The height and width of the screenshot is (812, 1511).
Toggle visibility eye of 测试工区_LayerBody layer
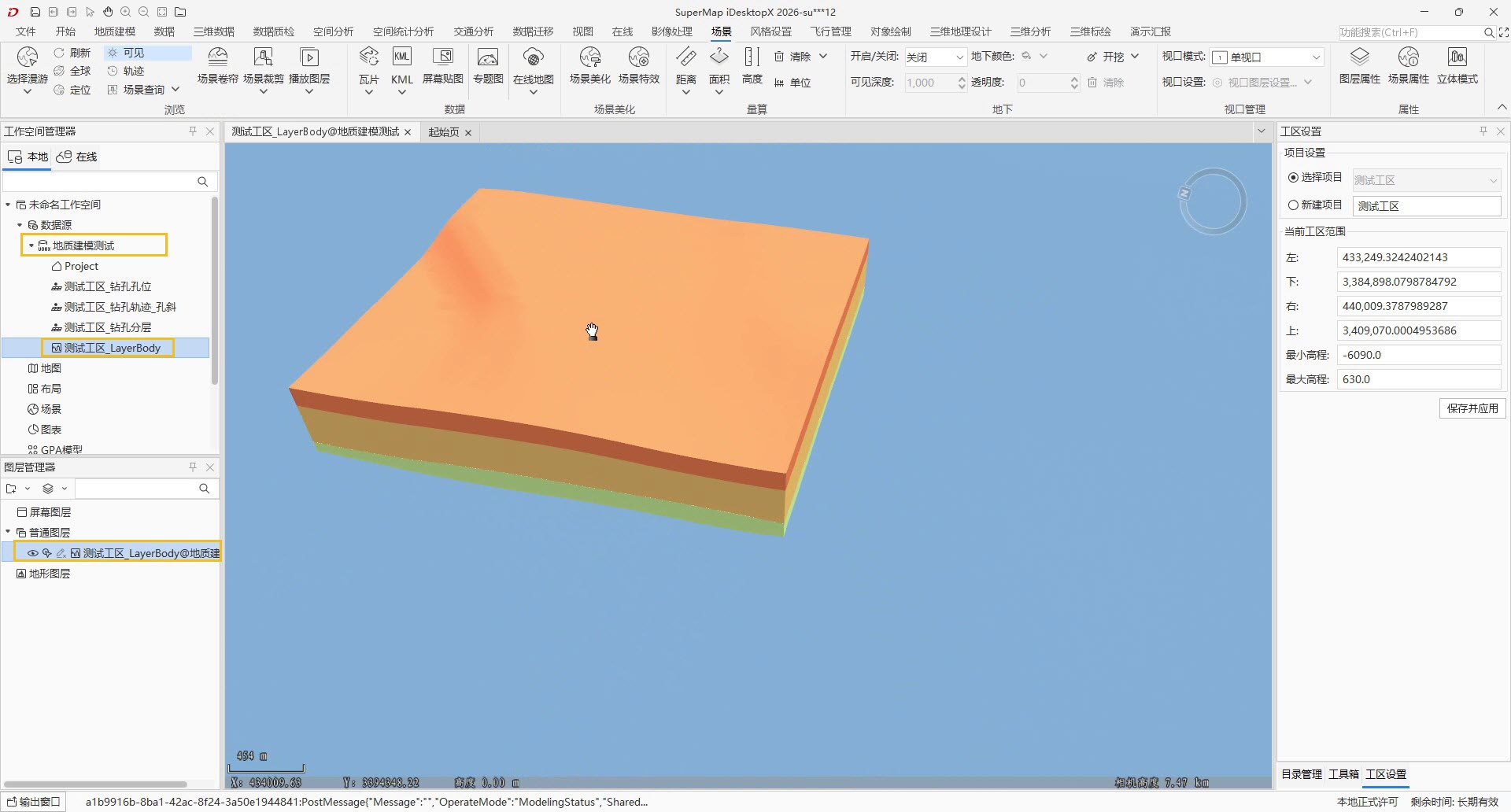[x=33, y=553]
